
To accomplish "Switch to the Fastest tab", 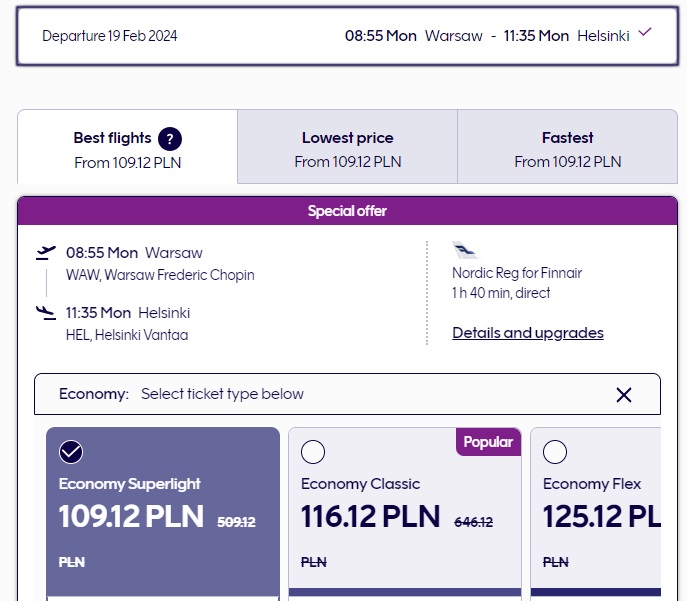I will (x=567, y=149).
